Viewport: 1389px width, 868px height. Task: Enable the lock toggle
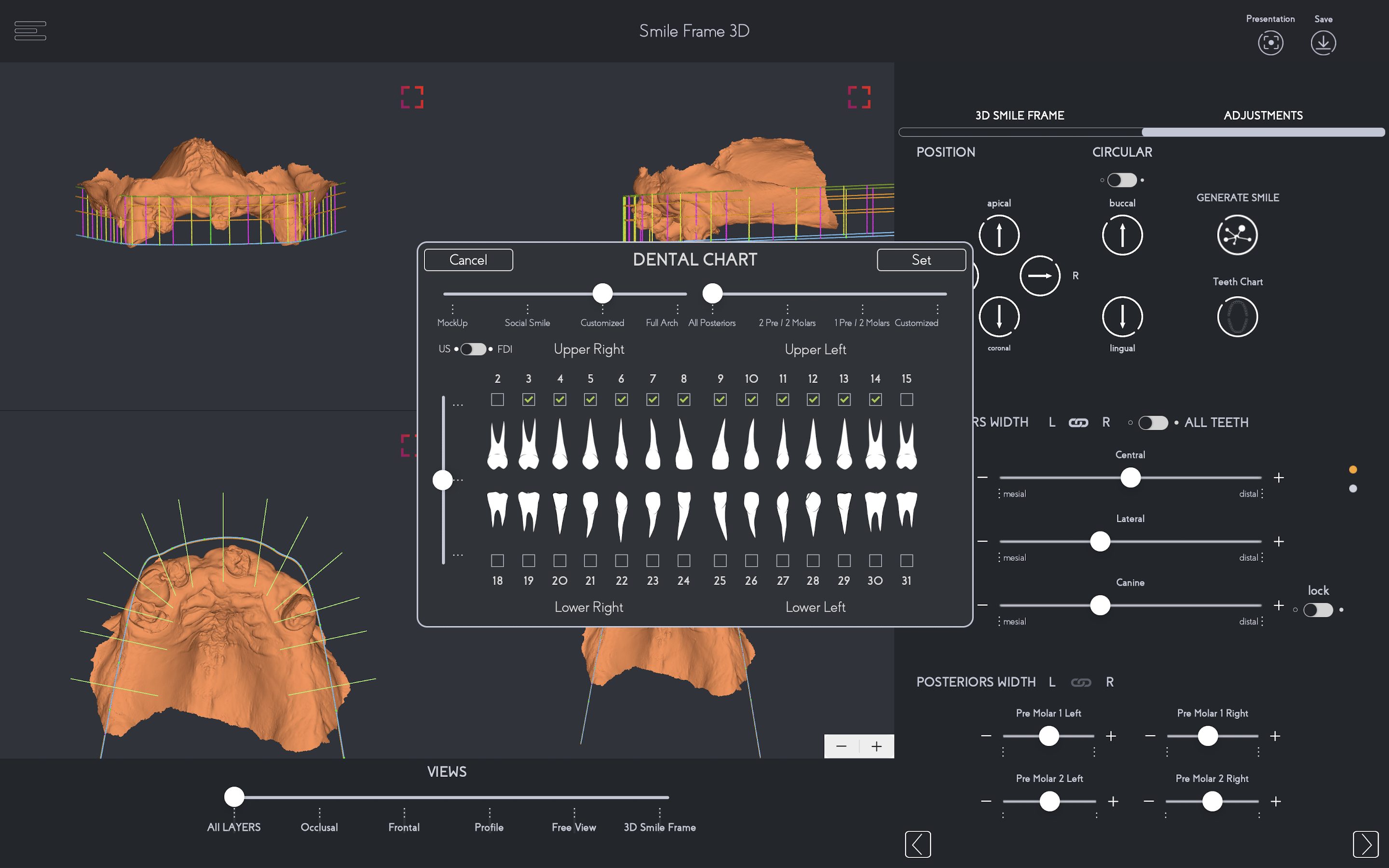1318,610
